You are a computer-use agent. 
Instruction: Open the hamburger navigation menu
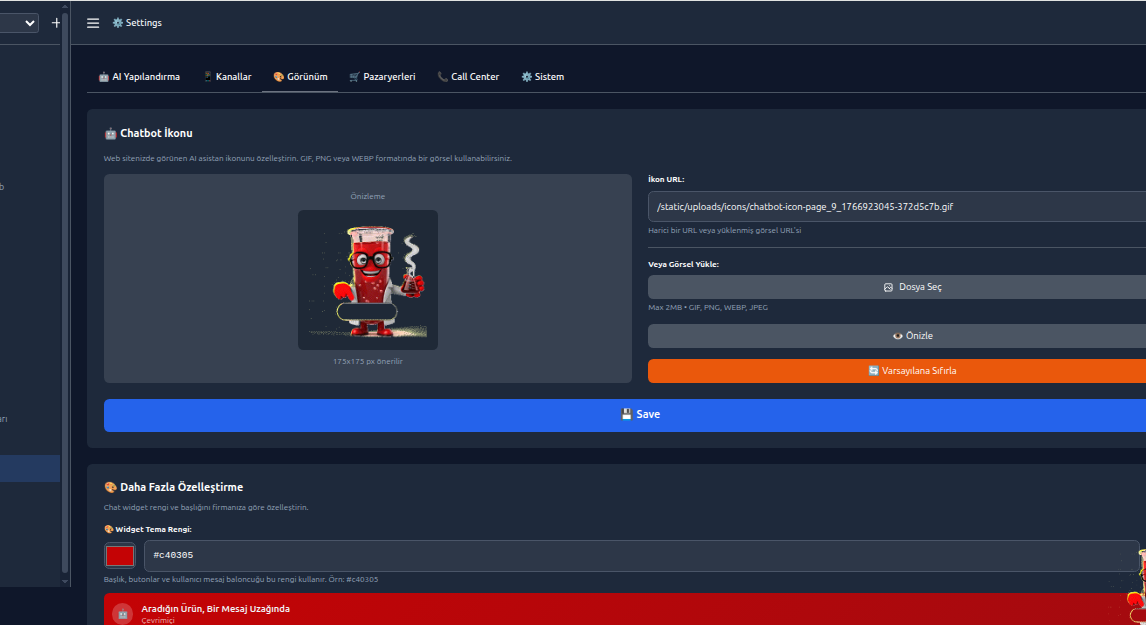[x=92, y=22]
